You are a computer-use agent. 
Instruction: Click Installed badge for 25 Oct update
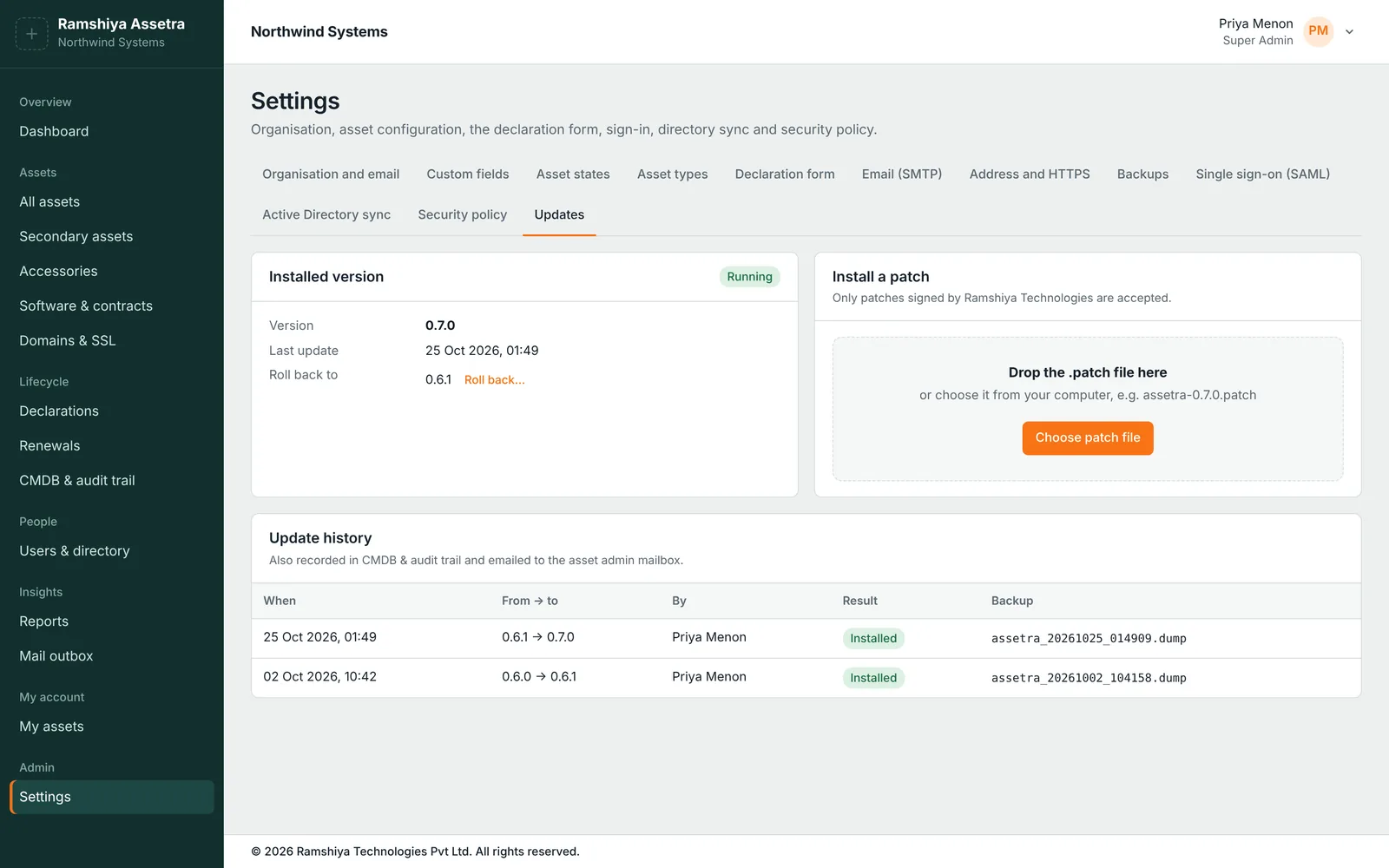pyautogui.click(x=873, y=639)
